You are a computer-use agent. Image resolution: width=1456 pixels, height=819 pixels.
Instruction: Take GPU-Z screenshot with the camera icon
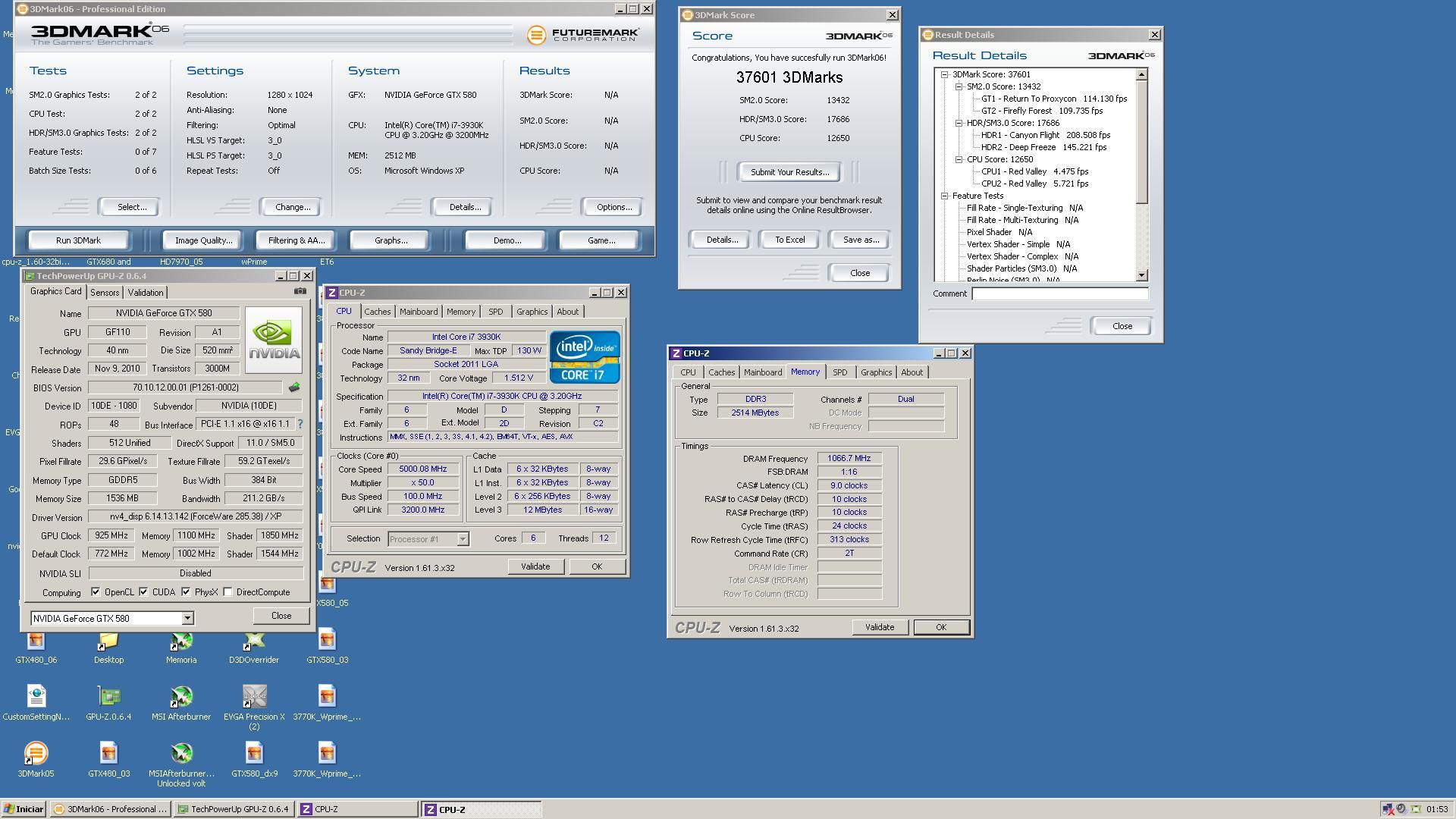[300, 291]
